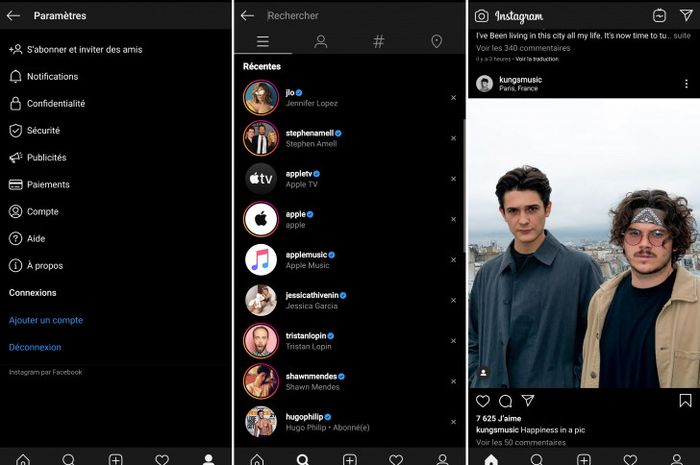Remove applemusic from recent searches
Viewport: 700px width, 465px height.
point(453,260)
